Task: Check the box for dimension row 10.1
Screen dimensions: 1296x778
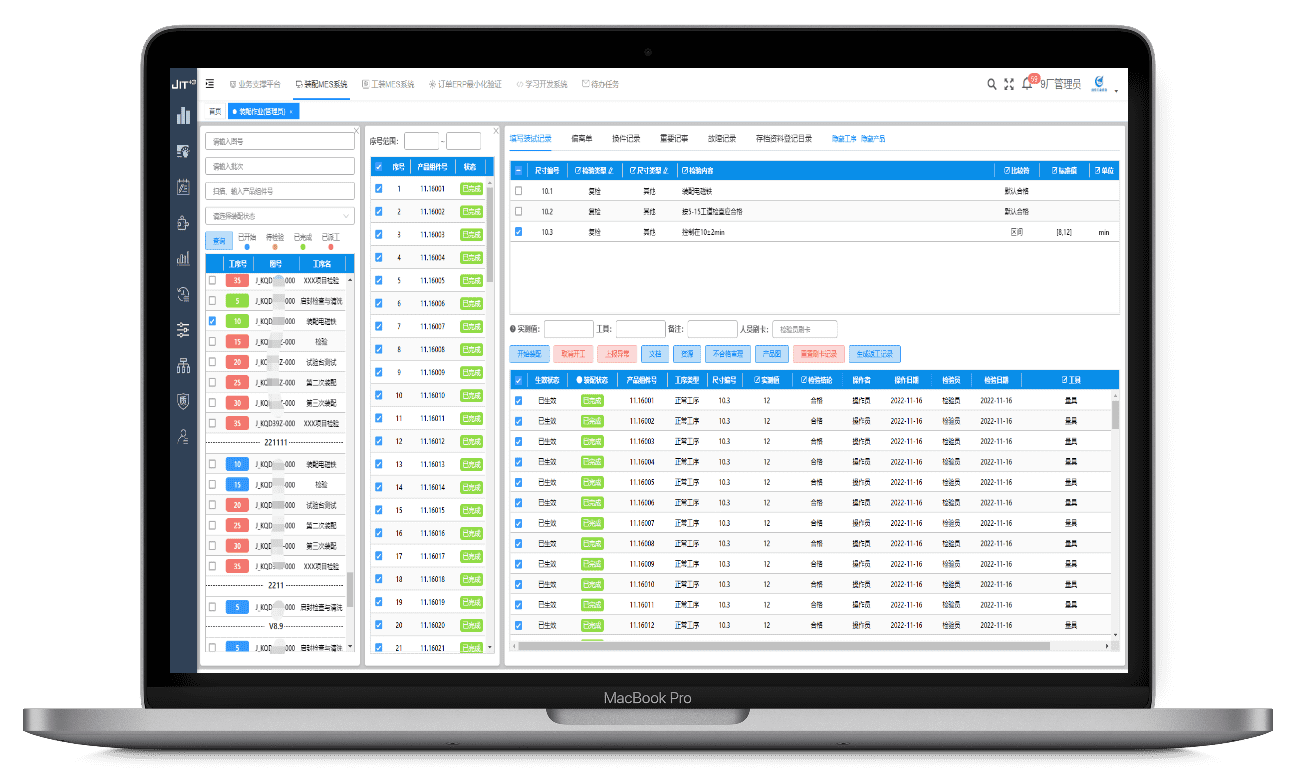Action: (x=518, y=190)
